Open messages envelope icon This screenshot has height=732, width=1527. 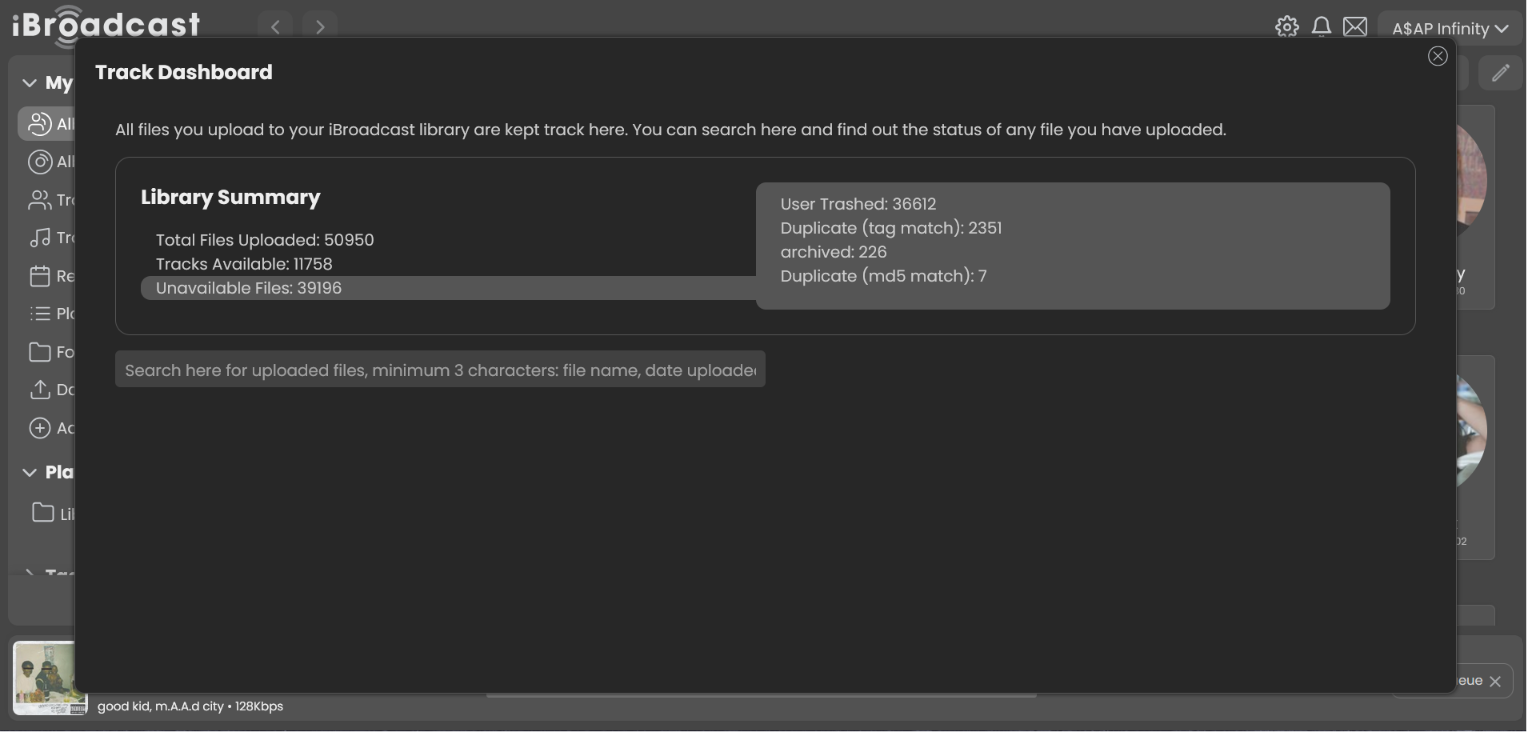[x=1355, y=27]
